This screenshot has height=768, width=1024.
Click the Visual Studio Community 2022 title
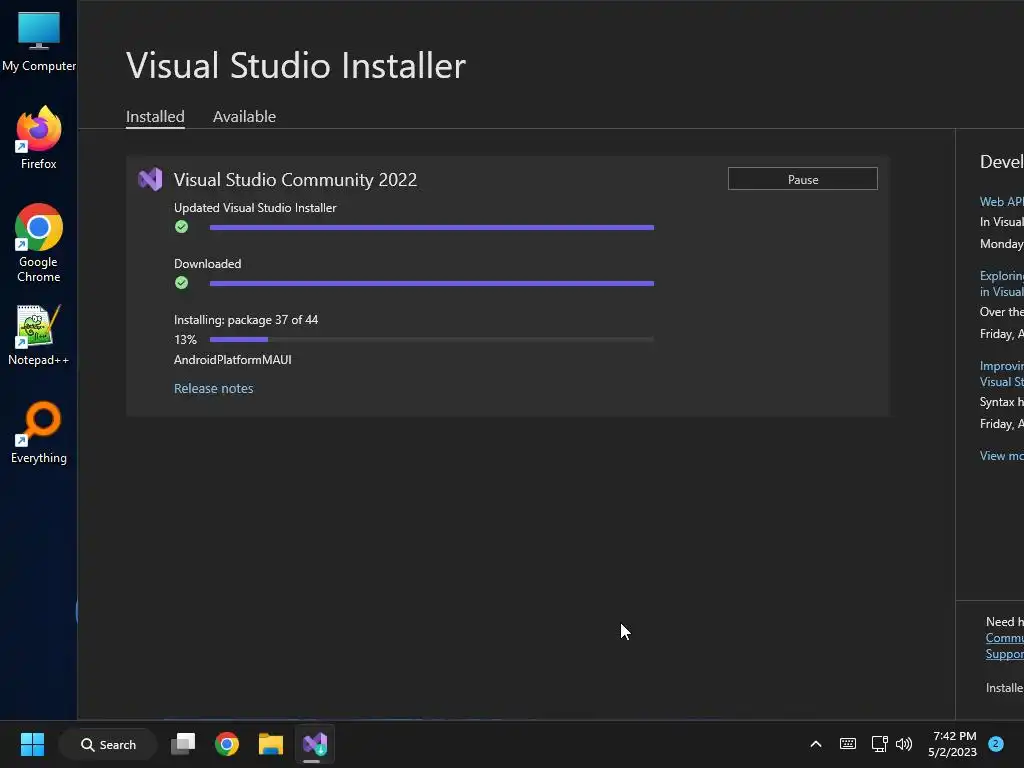point(295,180)
